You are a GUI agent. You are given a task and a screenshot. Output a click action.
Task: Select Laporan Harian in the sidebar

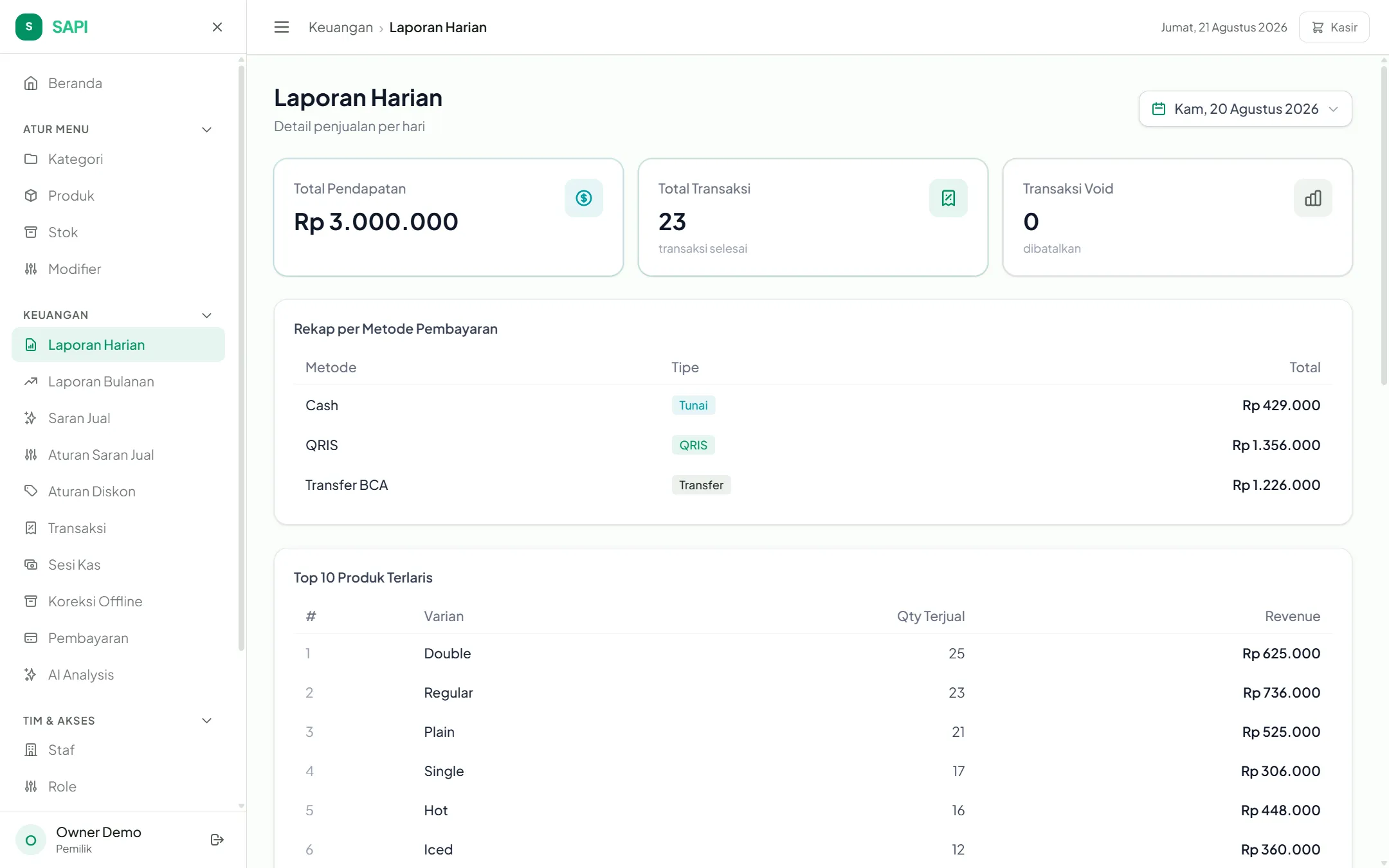(118, 345)
